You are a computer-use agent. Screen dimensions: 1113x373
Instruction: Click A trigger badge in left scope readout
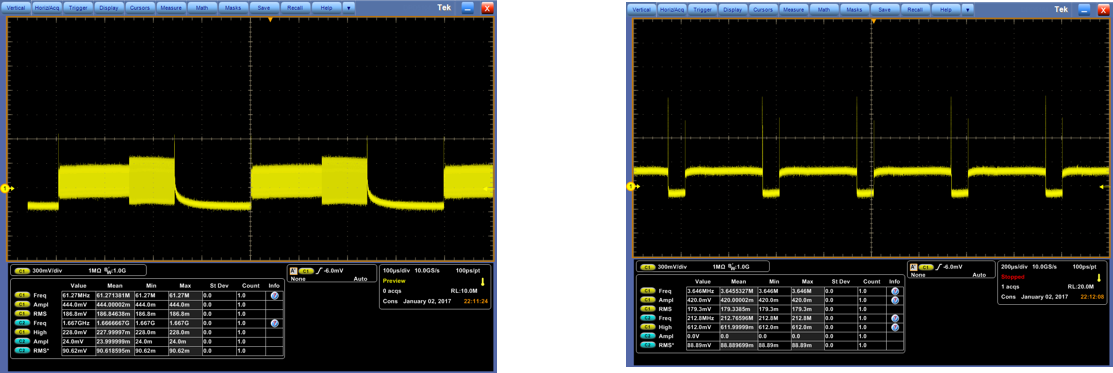coord(293,270)
